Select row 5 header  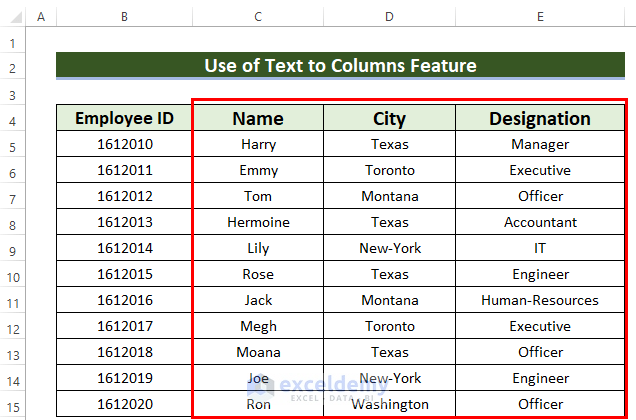click(x=12, y=145)
